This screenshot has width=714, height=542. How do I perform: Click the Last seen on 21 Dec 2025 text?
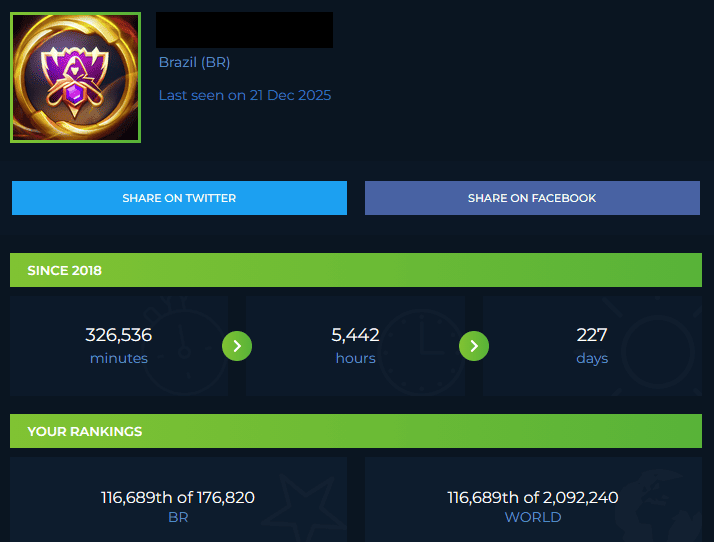[245, 95]
